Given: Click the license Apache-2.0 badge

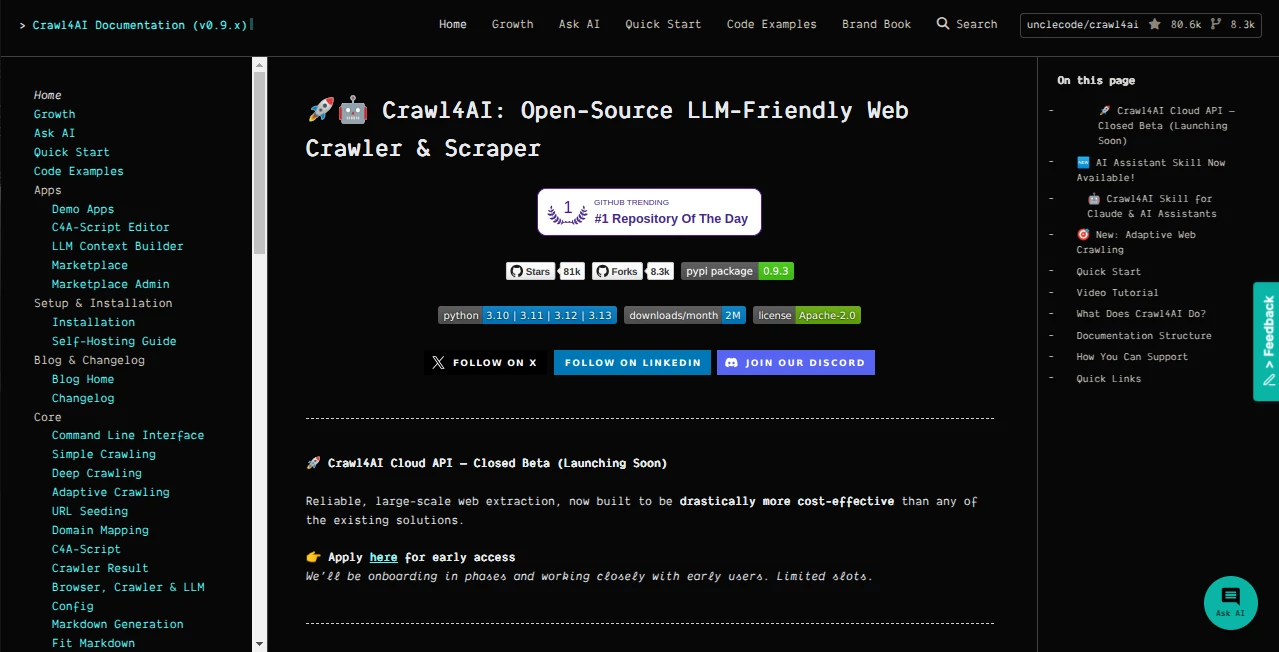Looking at the screenshot, I should click(807, 315).
